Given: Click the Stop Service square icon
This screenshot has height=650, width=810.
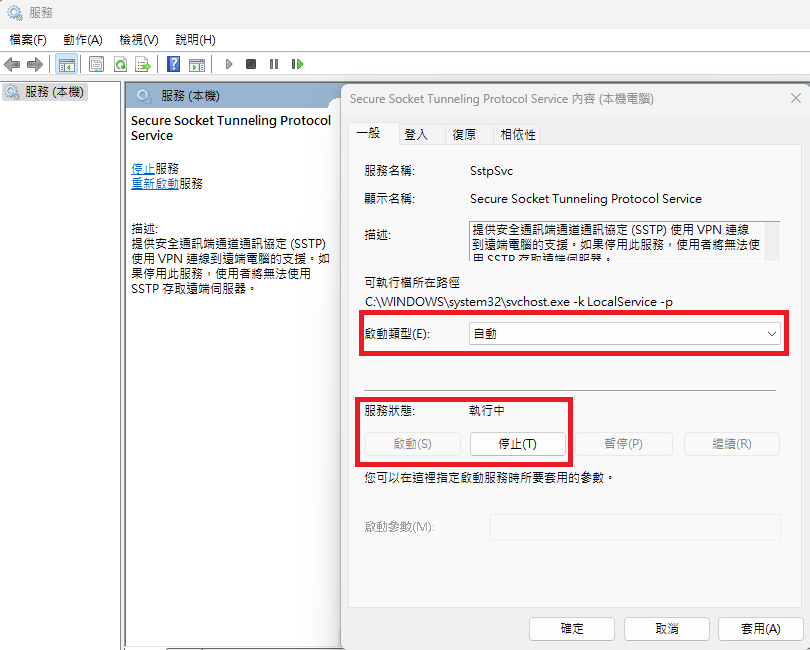Looking at the screenshot, I should 251,65.
